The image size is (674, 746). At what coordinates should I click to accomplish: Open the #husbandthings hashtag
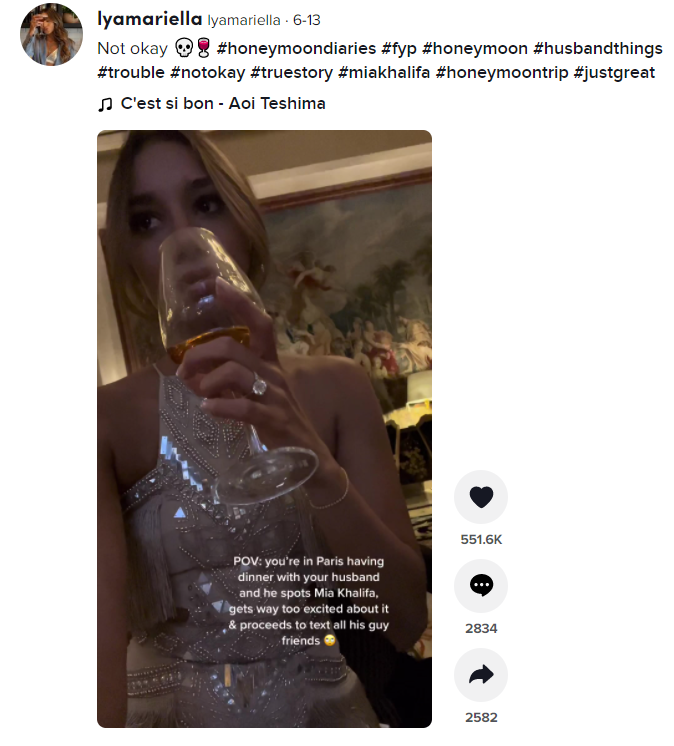click(x=598, y=49)
